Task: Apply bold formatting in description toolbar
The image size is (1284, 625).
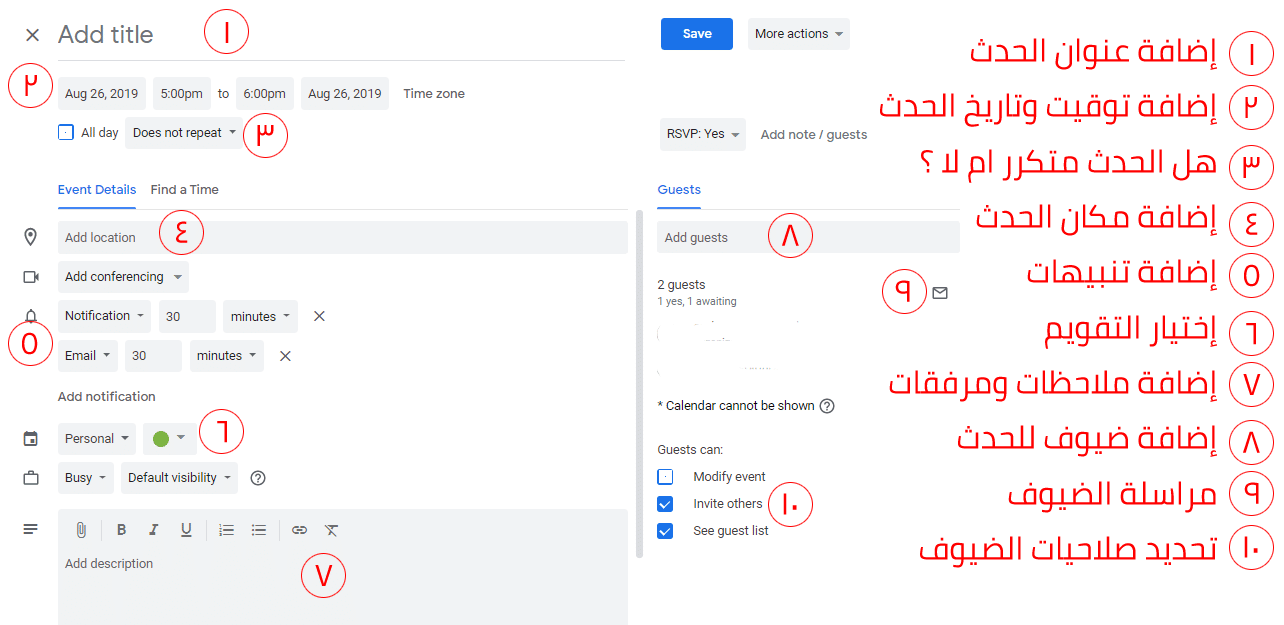Action: click(121, 530)
